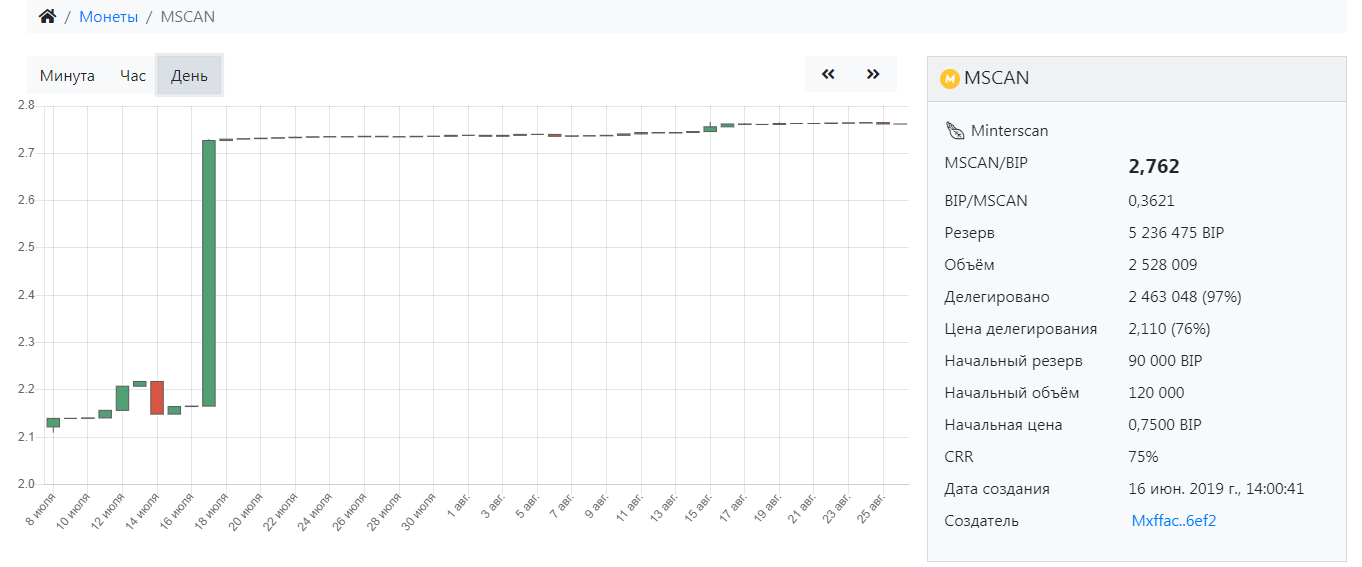Image resolution: width=1362 pixels, height=567 pixels.
Task: Switch chart to Минута interval
Action: click(x=67, y=76)
